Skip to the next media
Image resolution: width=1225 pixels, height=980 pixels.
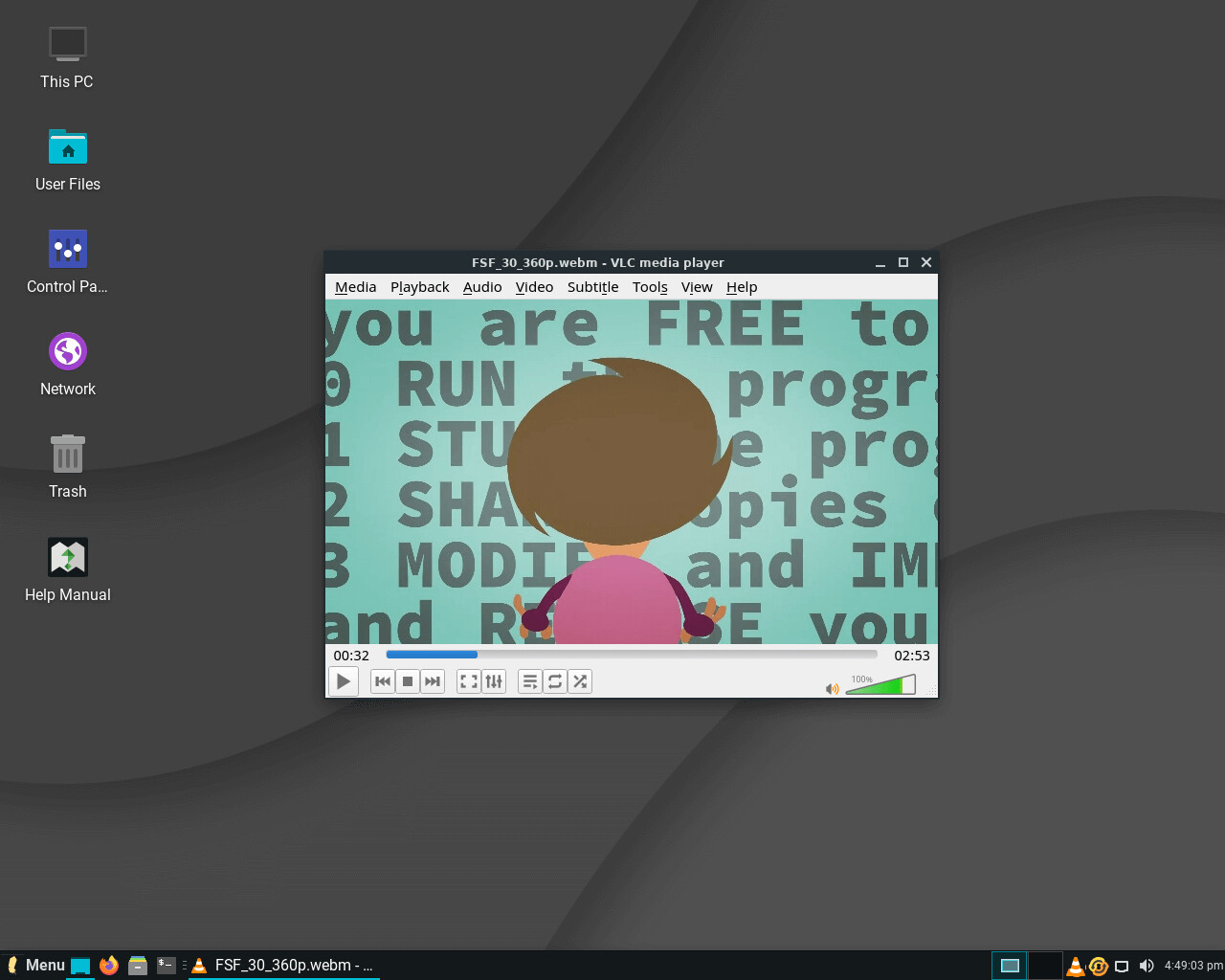[x=432, y=680]
